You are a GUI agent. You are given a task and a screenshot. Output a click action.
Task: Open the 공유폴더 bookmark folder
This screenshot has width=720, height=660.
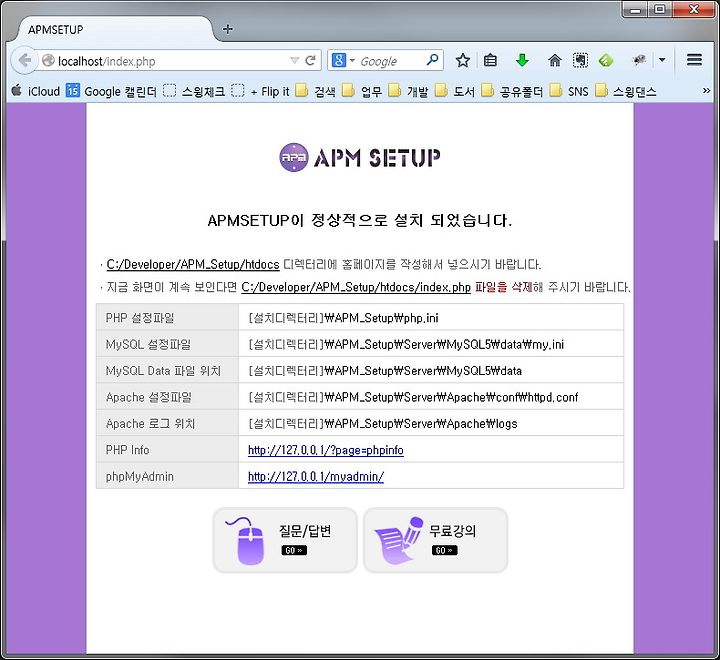tap(512, 91)
